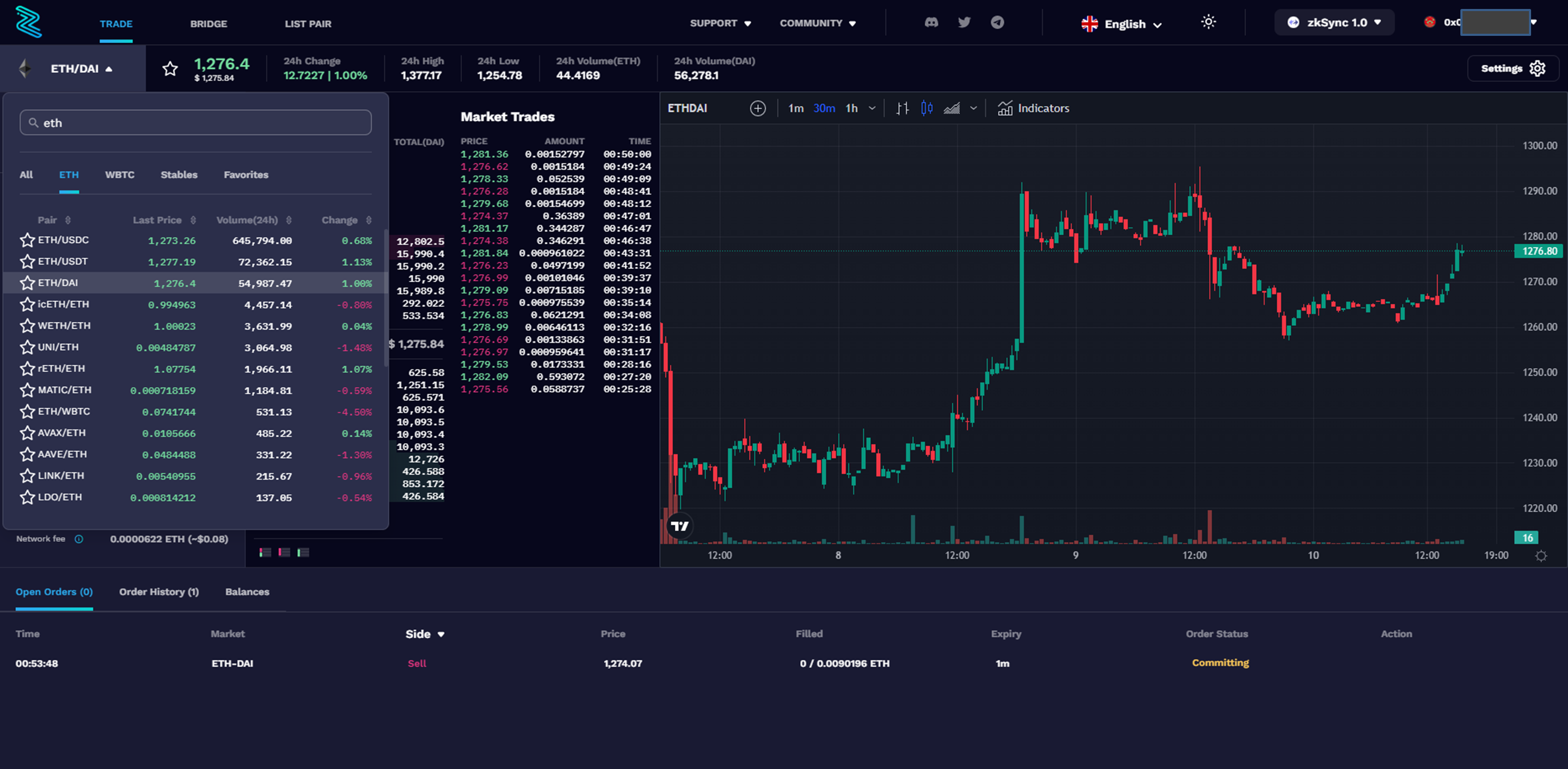Add symbol to compare on chart

coord(758,108)
